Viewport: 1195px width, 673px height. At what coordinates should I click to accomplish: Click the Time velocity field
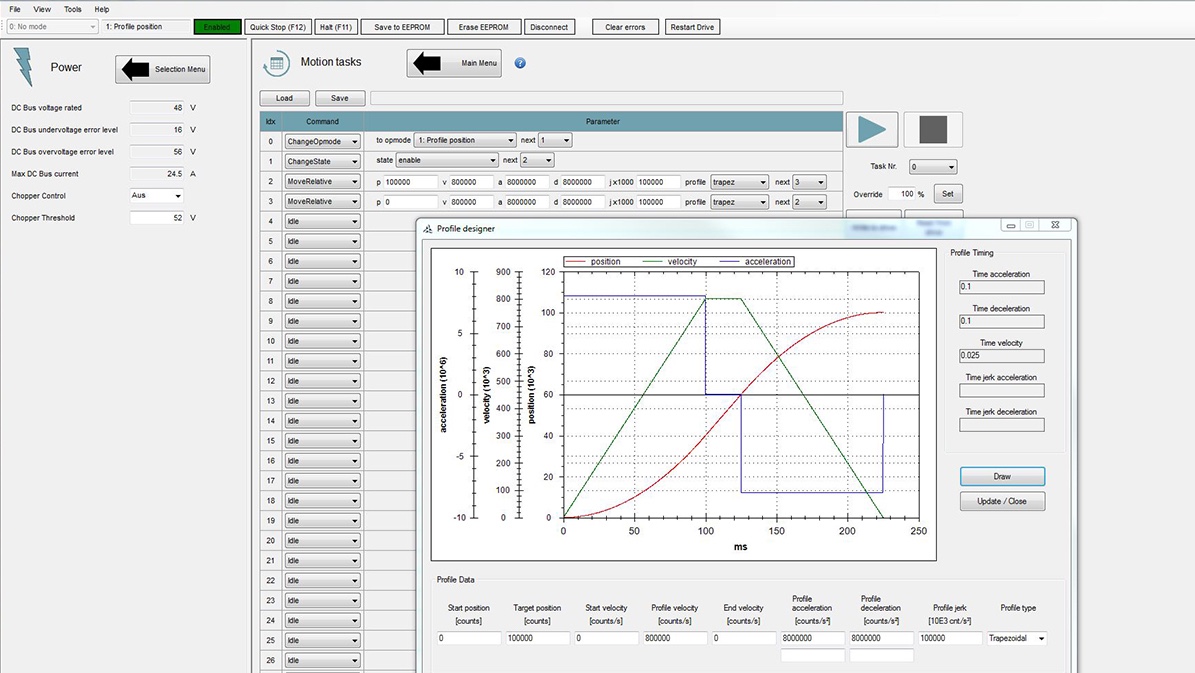pos(1001,355)
